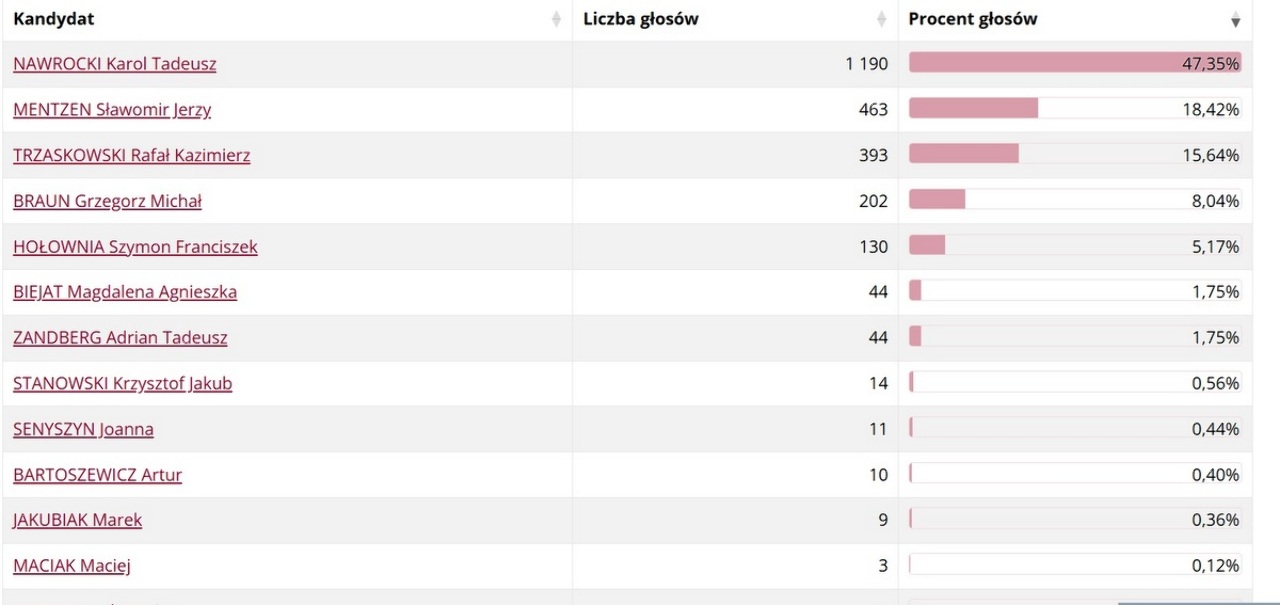Open MACIAK Maciej candidate link

click(x=72, y=567)
